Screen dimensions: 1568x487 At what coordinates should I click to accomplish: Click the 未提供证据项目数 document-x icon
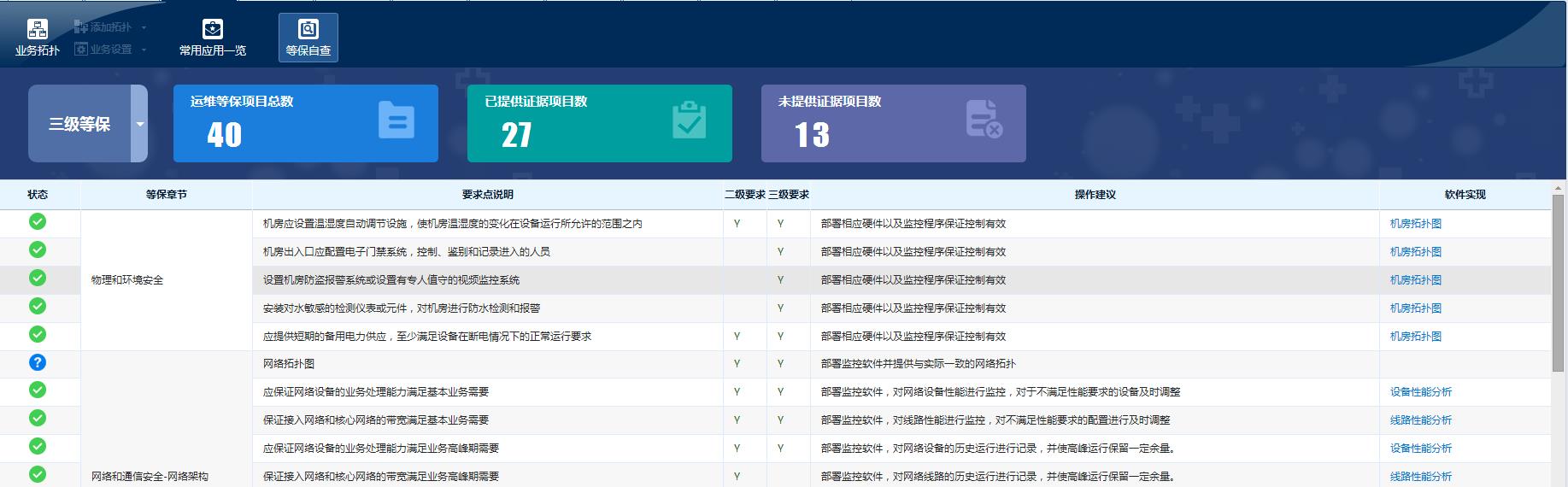tap(984, 120)
